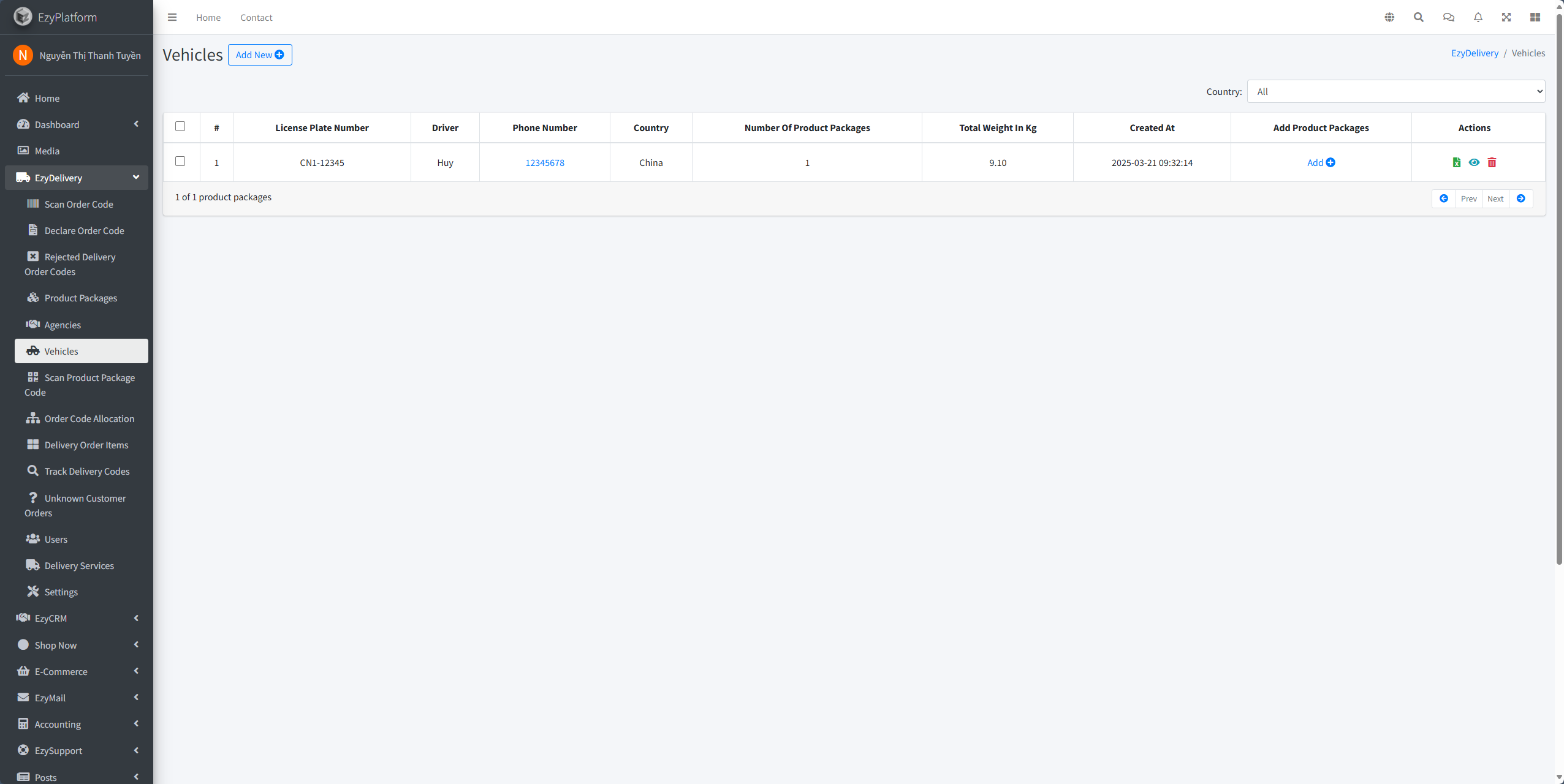Open the chat messages icon

pos(1449,17)
